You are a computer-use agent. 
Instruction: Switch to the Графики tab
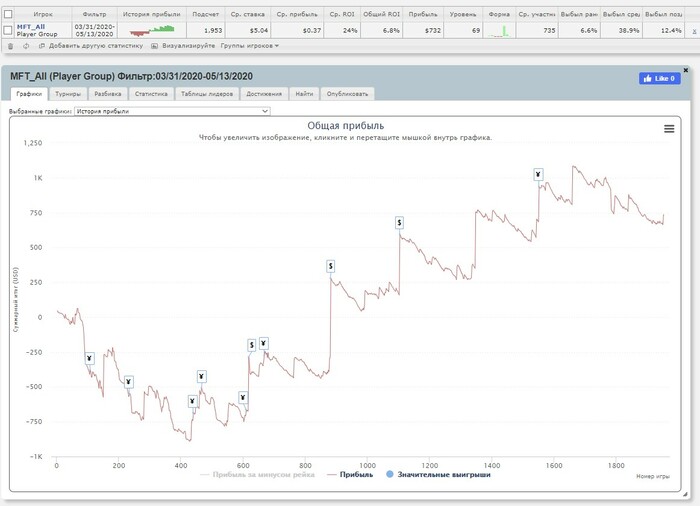coord(29,94)
